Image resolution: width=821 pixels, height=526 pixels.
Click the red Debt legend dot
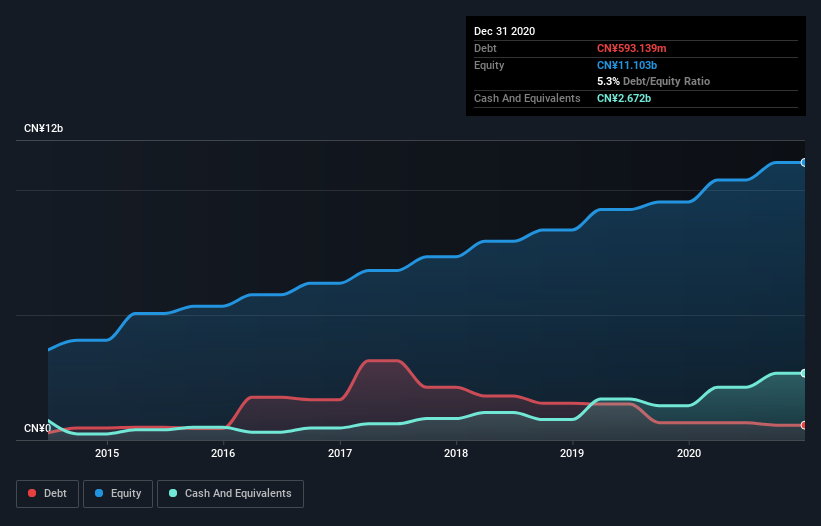pyautogui.click(x=32, y=493)
